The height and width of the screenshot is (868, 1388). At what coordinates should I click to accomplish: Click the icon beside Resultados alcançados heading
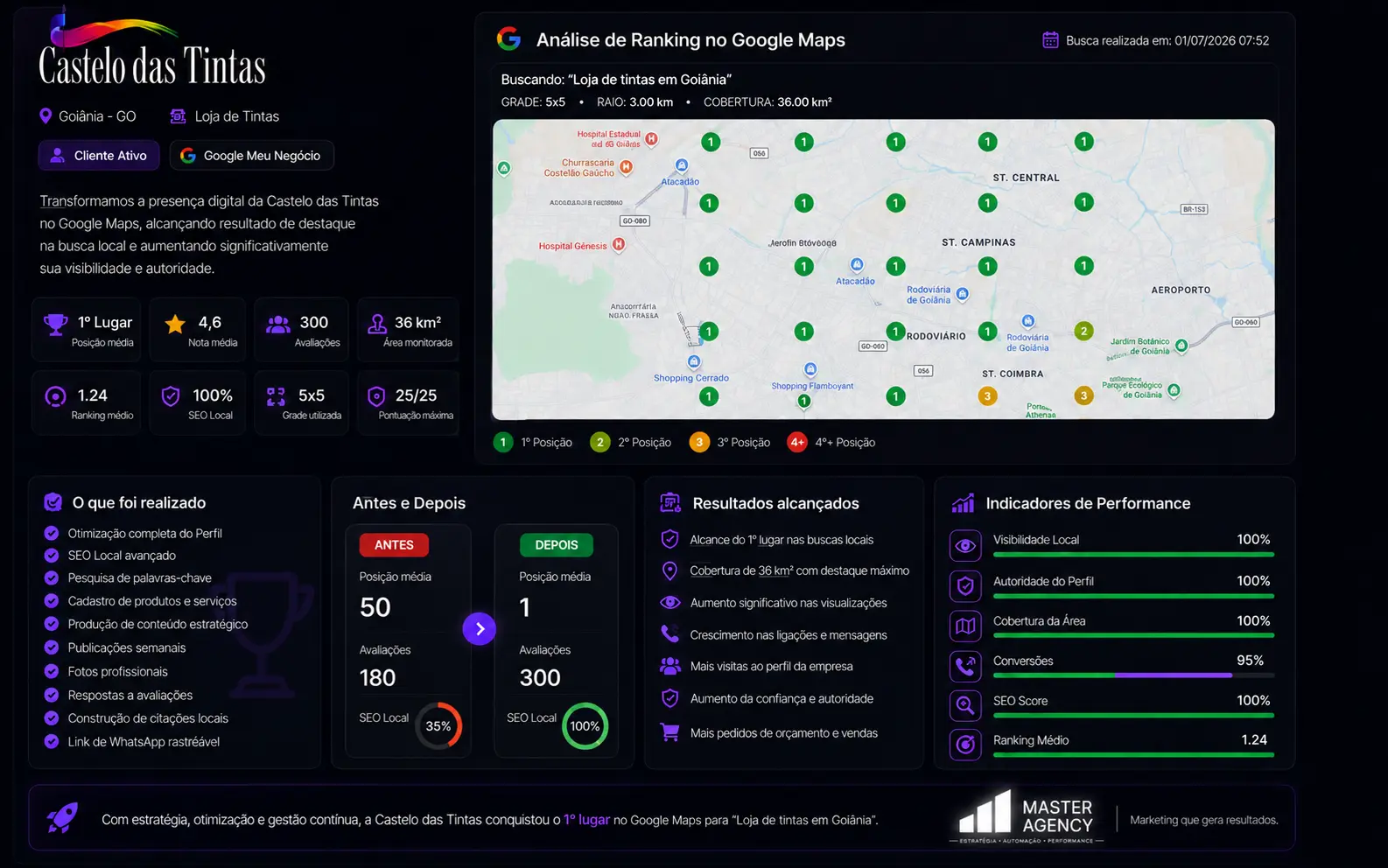[670, 502]
